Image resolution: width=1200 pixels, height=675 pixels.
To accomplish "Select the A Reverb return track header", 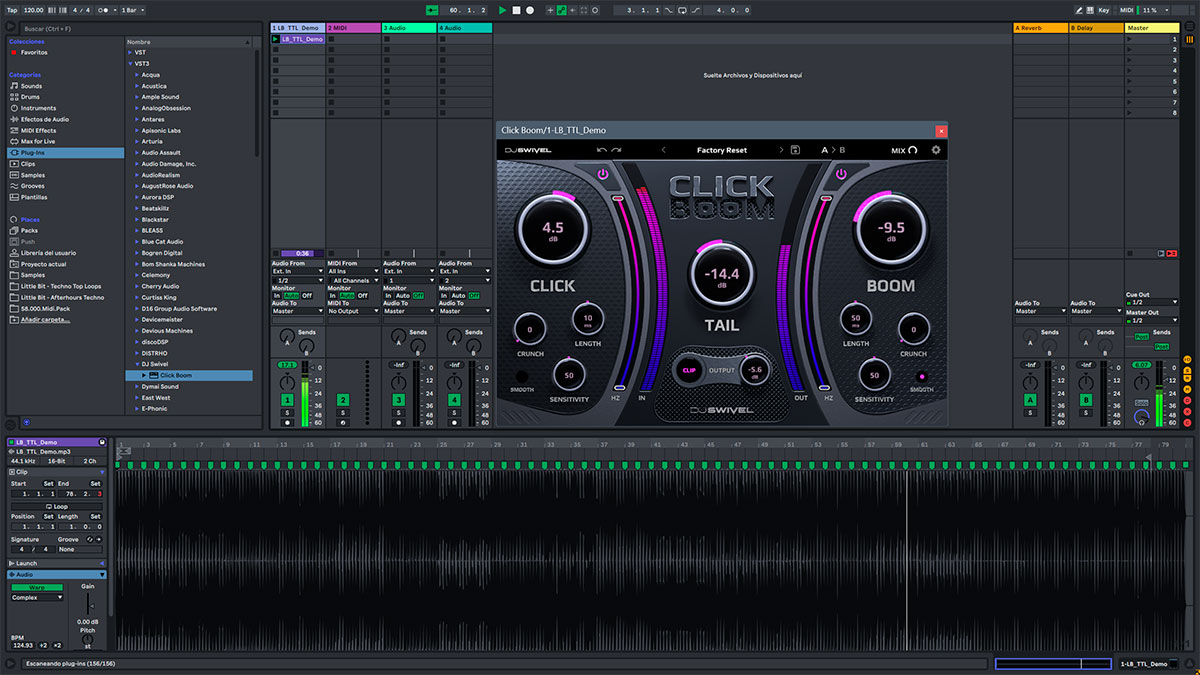I will pyautogui.click(x=1040, y=28).
